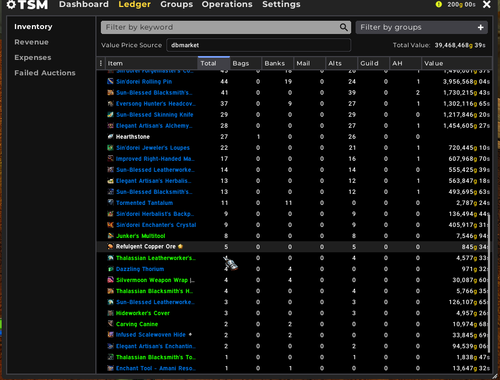Viewport: 500px width, 380px height.
Task: Open the Groups tab
Action: click(176, 4)
